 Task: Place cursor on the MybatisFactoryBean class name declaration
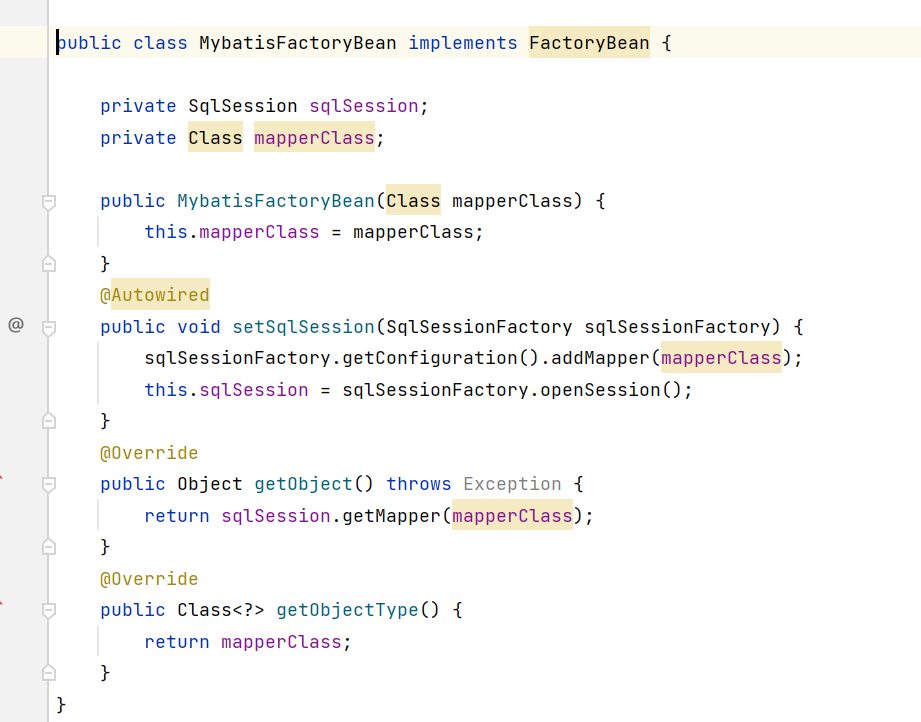pyautogui.click(x=297, y=42)
